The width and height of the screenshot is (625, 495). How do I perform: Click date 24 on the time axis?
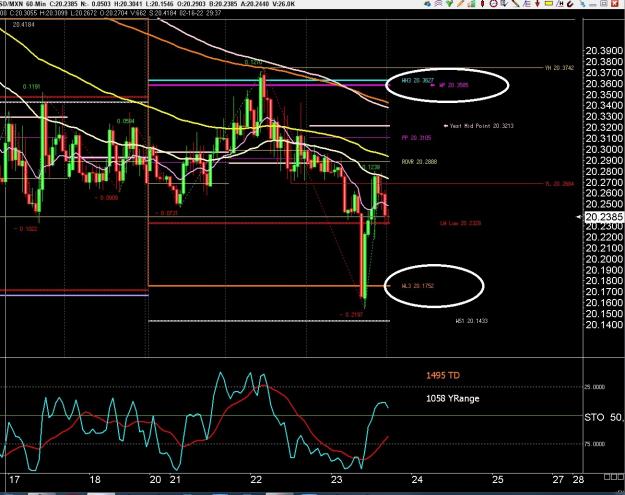coord(417,479)
